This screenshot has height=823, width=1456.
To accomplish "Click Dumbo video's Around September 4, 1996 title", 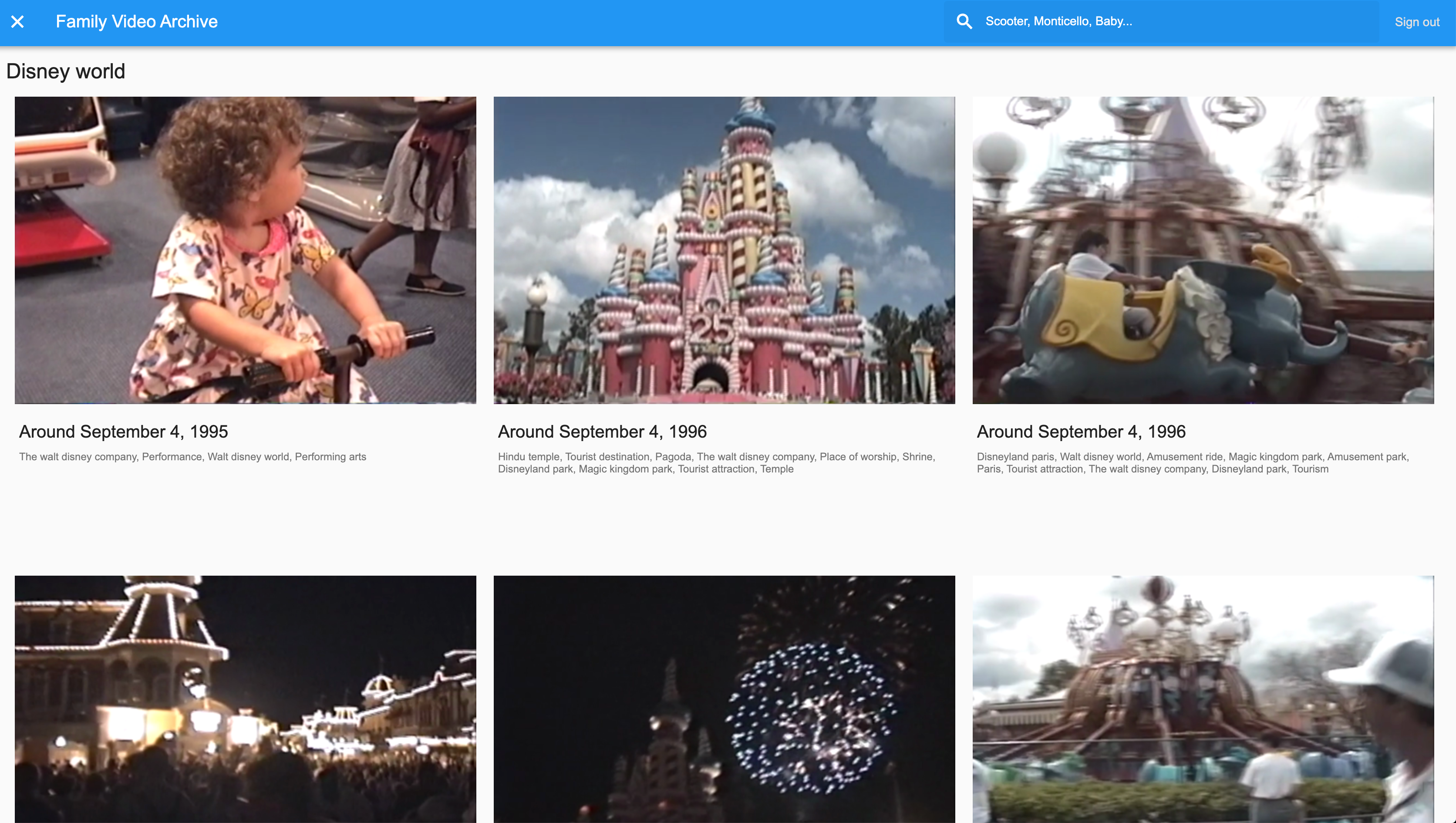I will point(1081,432).
